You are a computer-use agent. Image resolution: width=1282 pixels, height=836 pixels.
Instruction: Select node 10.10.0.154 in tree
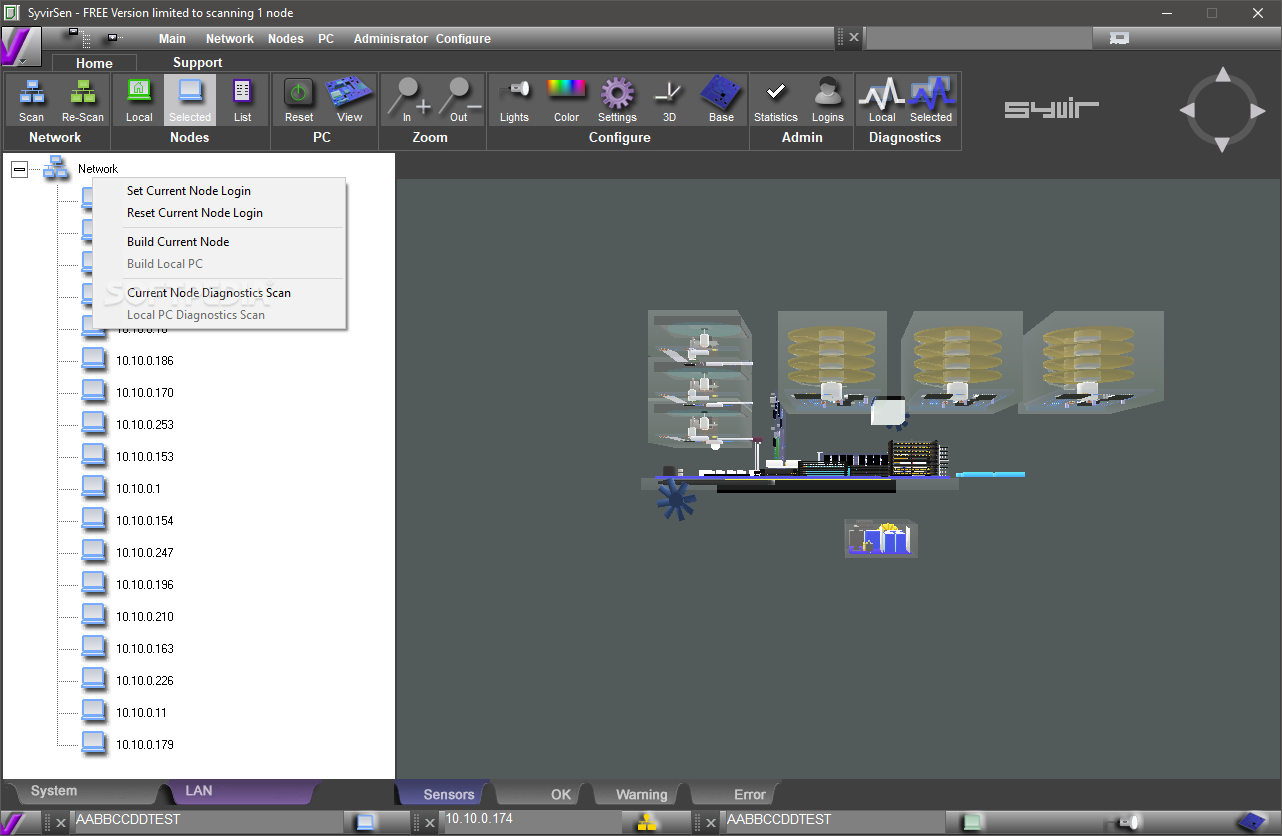coord(145,521)
